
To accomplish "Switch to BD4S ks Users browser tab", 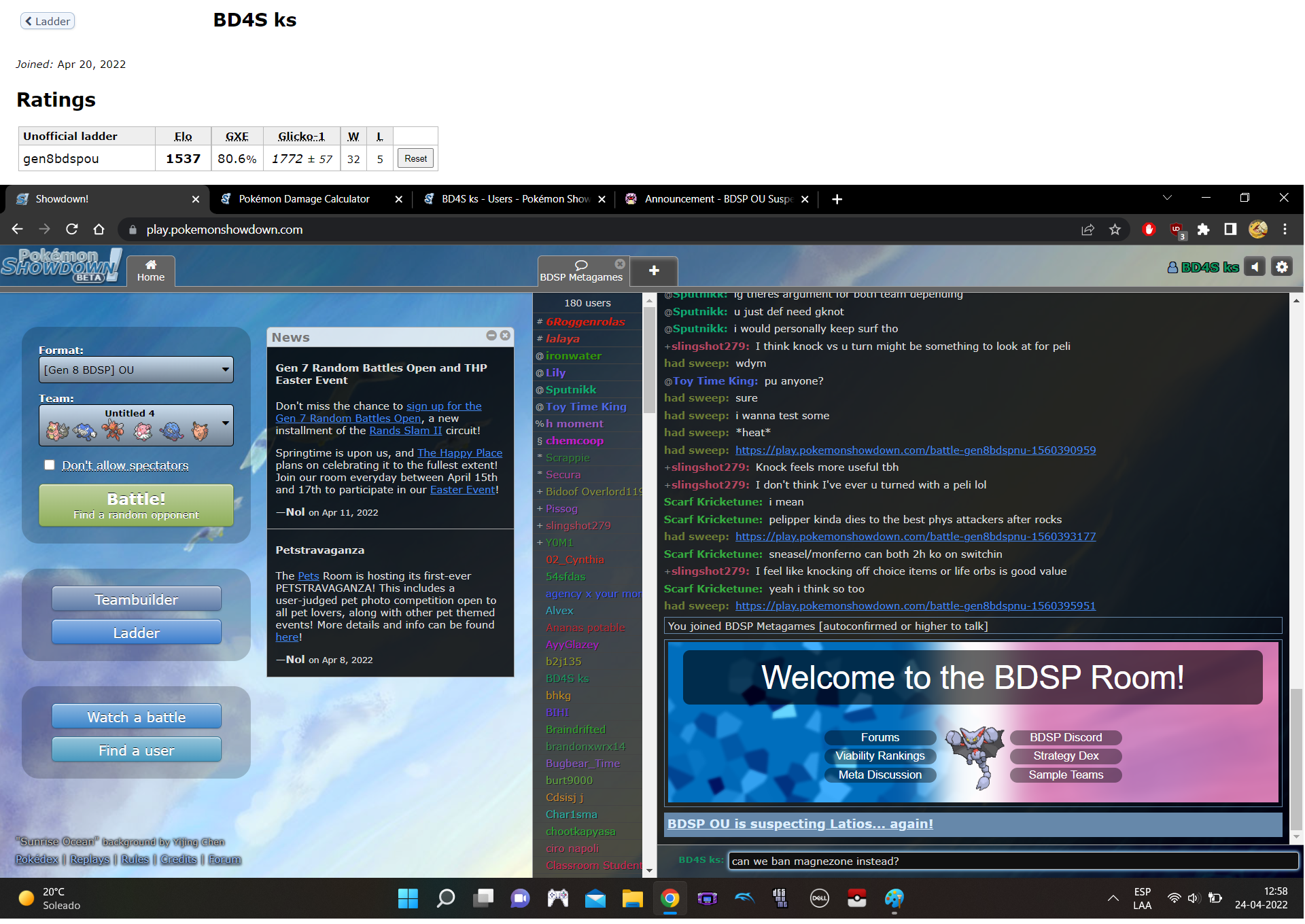I will (x=515, y=199).
